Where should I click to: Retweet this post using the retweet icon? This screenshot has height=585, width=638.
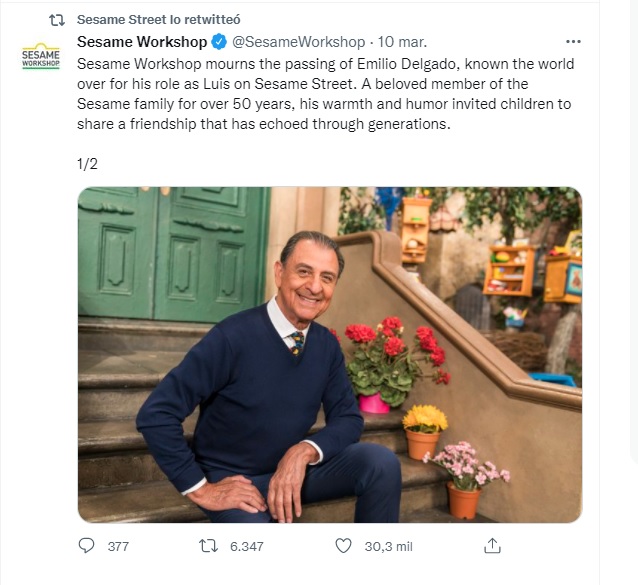(x=208, y=546)
